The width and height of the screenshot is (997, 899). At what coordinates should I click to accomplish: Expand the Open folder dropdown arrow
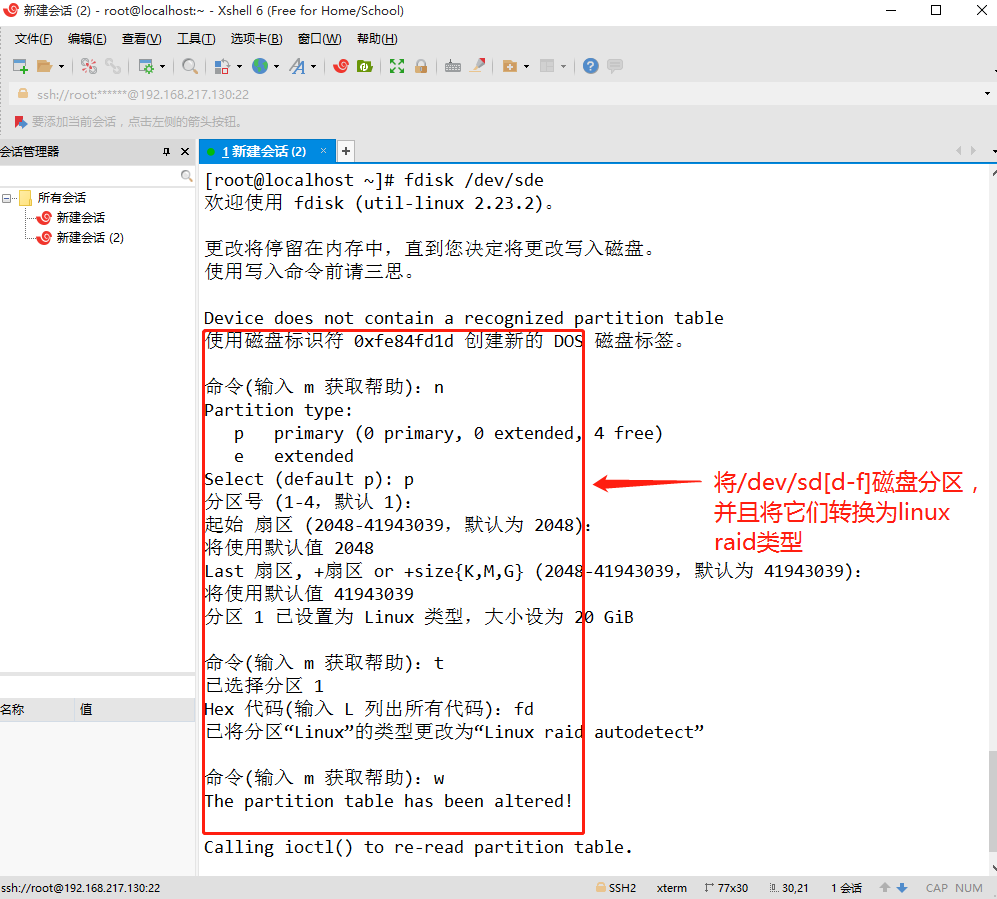click(61, 66)
